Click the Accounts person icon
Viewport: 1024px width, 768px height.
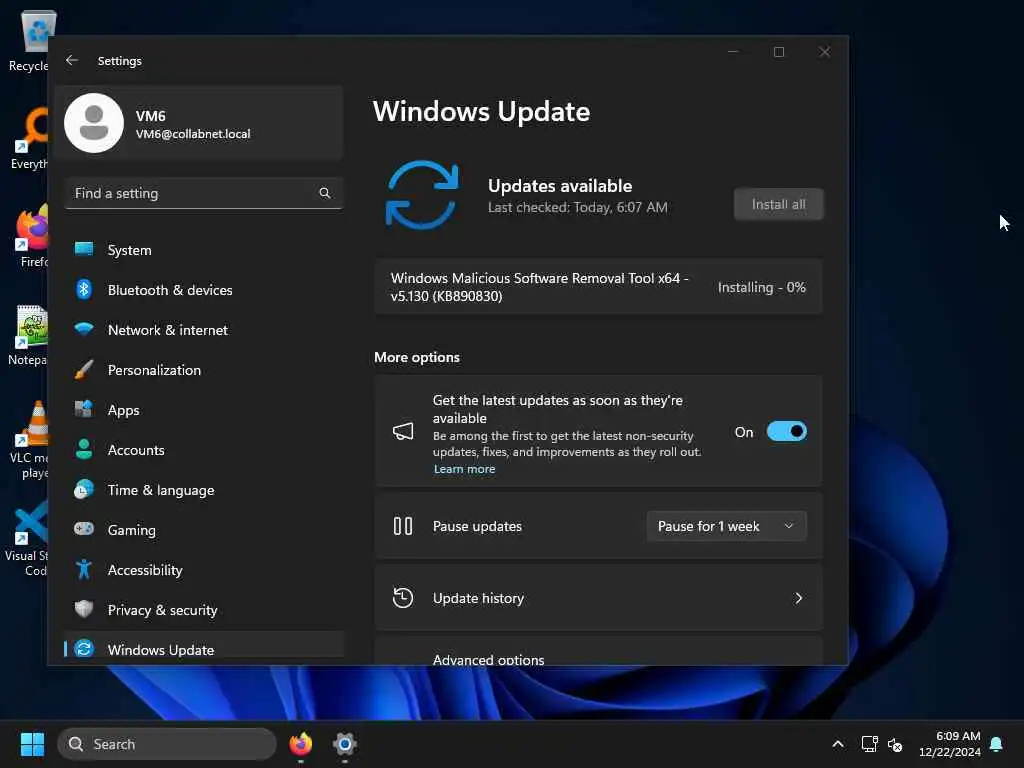pyautogui.click(x=84, y=449)
